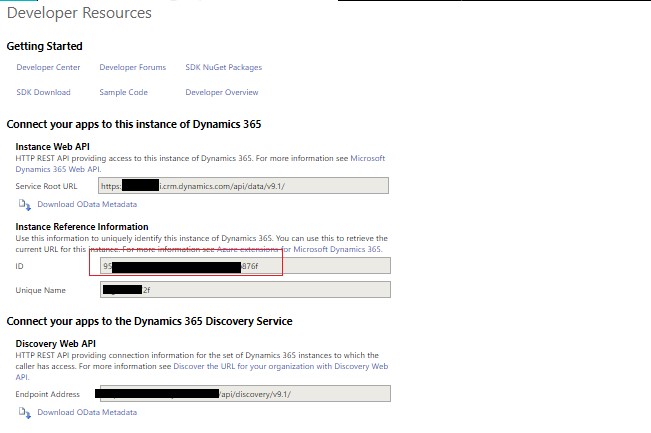Open the SDK NuGet Packages link
This screenshot has width=651, height=433.
(x=223, y=67)
